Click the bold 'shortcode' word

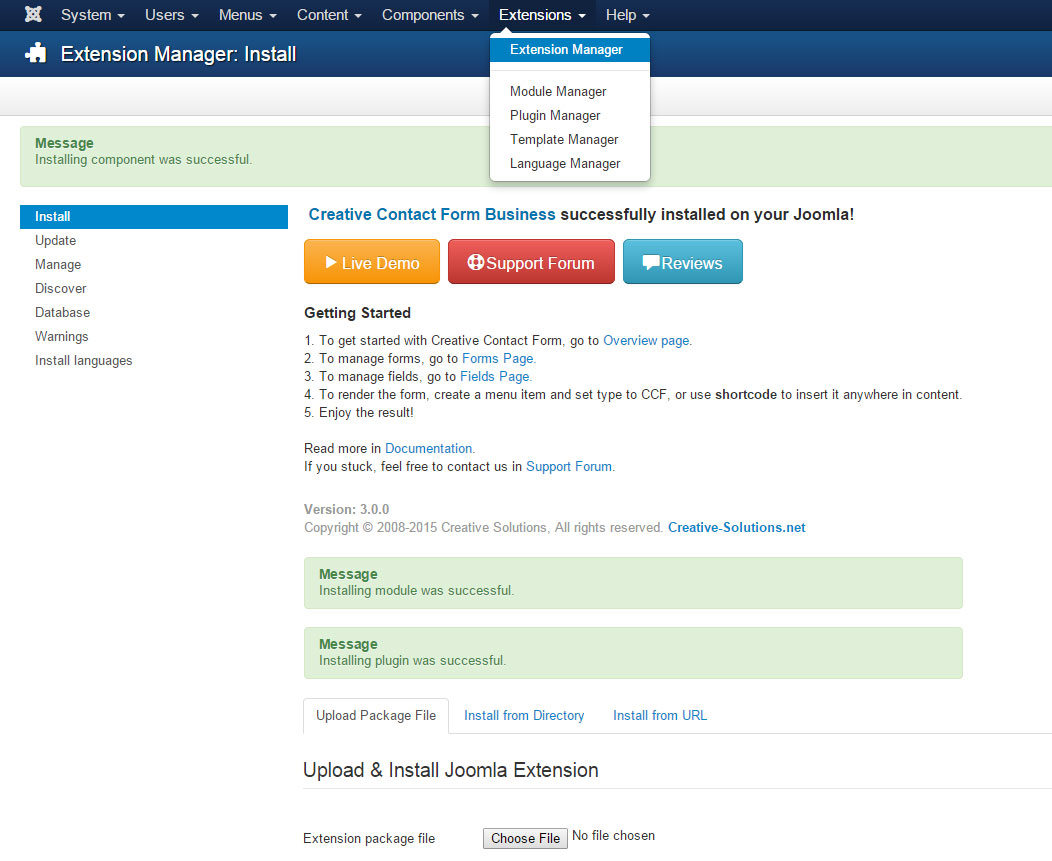click(746, 395)
